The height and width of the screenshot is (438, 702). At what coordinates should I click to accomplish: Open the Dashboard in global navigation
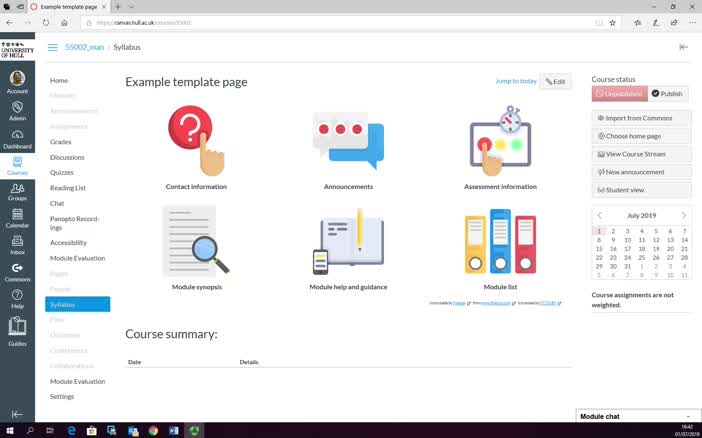pyautogui.click(x=17, y=138)
